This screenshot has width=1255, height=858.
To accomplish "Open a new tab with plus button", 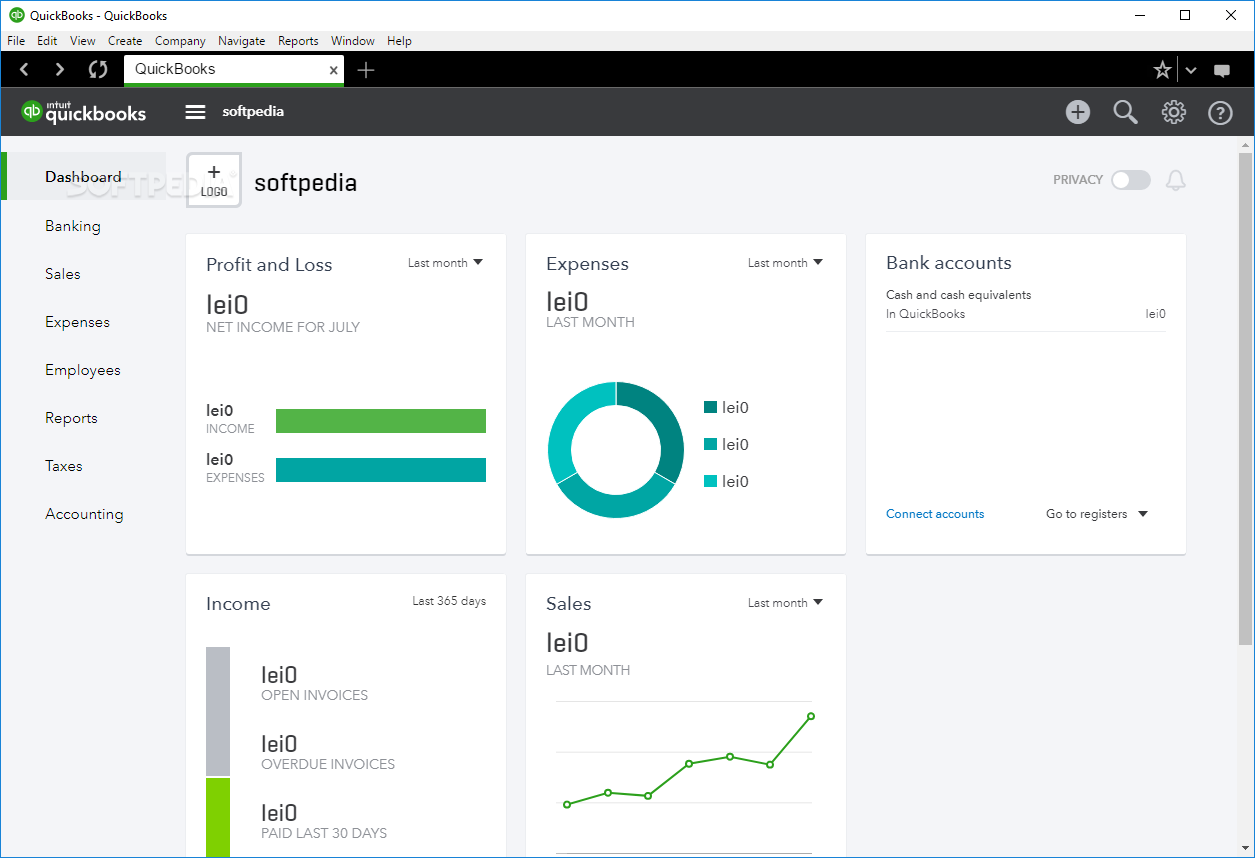I will coord(365,70).
